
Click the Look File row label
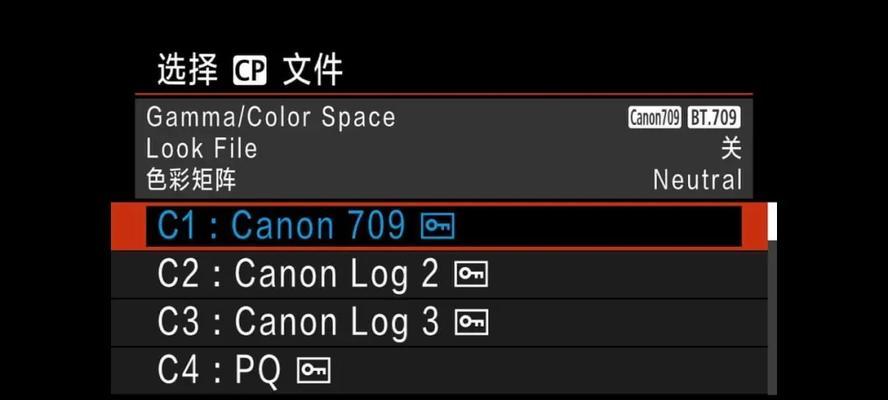(202, 149)
